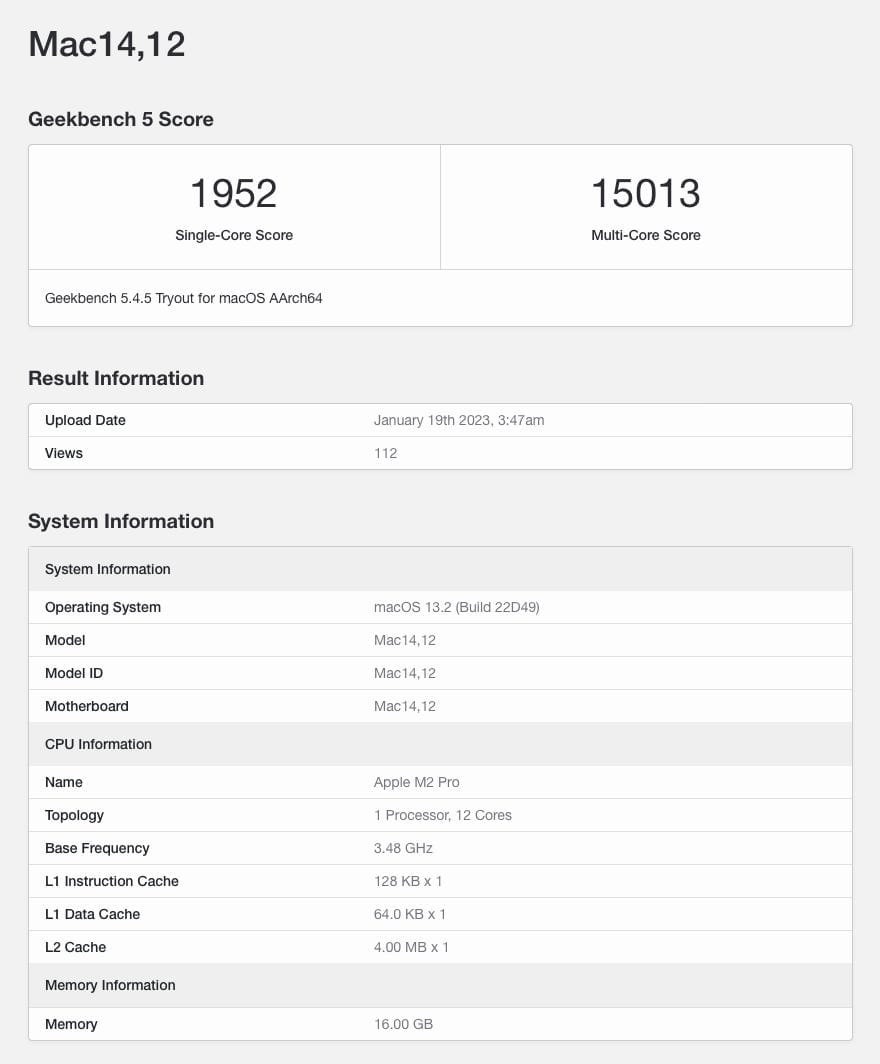Click the Mac14,12 value in Model ID row

click(x=405, y=673)
